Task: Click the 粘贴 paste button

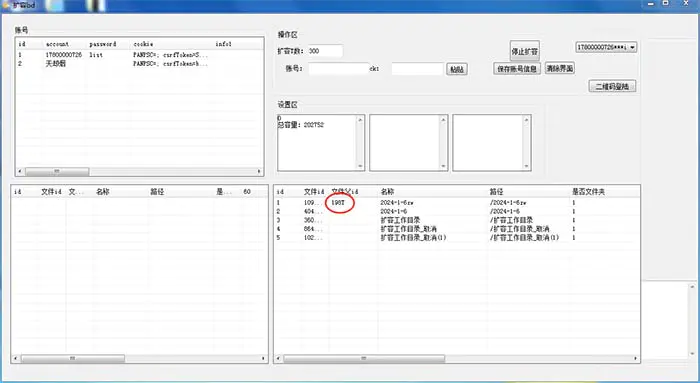Action: 457,69
